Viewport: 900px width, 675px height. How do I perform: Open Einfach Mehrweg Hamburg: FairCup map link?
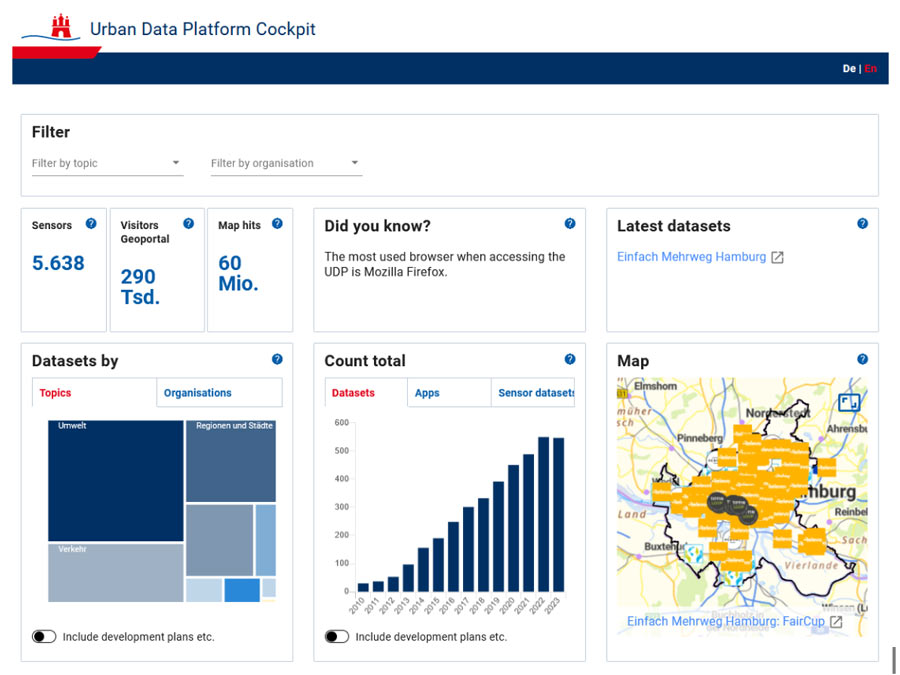click(726, 622)
